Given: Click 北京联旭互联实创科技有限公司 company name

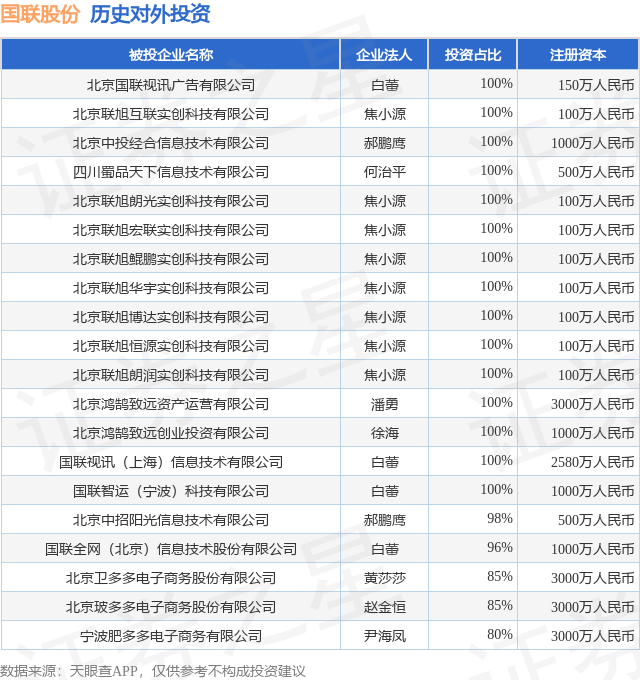Looking at the screenshot, I should click(x=171, y=114).
